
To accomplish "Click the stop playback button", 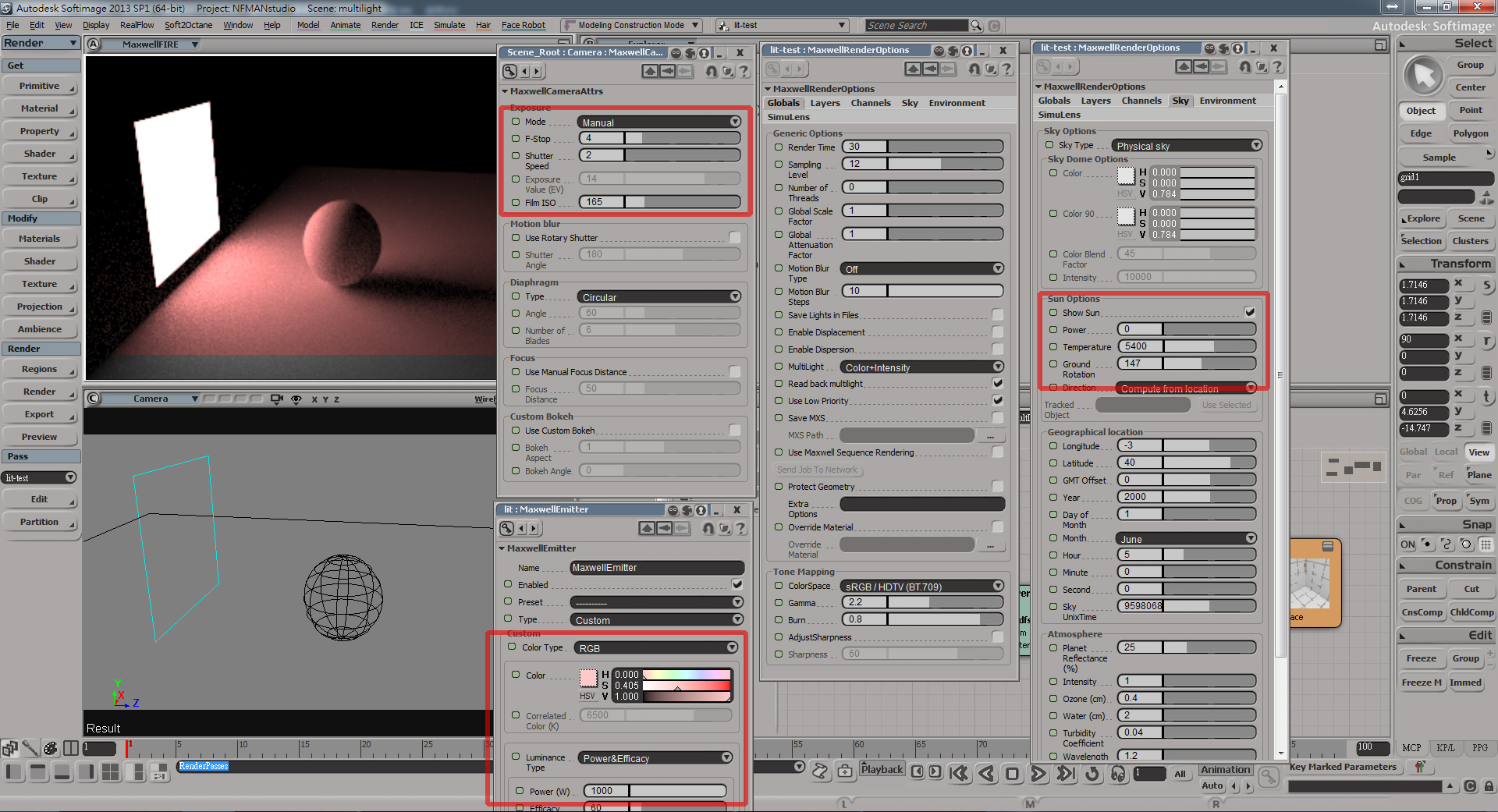I will click(1012, 774).
